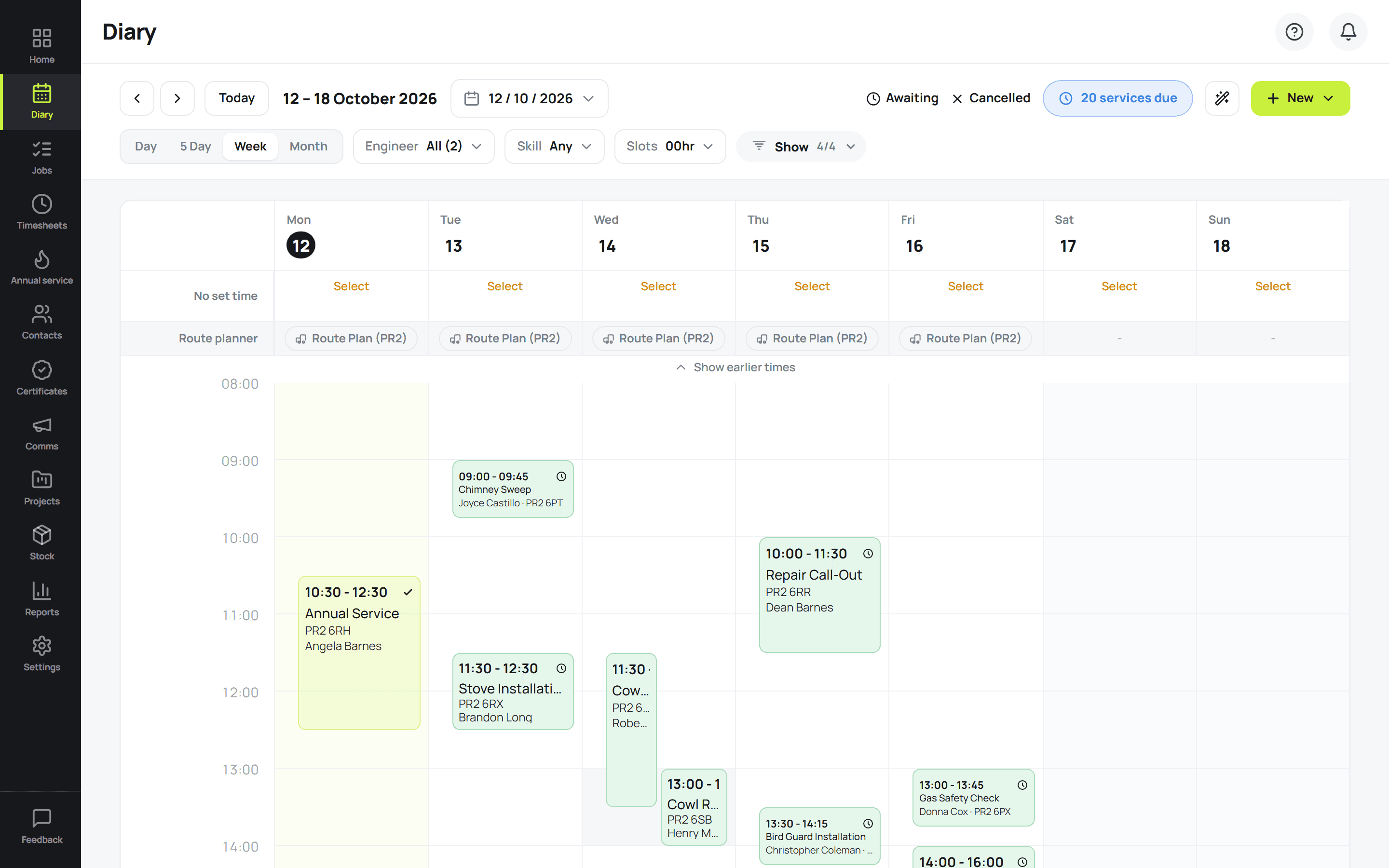Viewport: 1389px width, 868px height.
Task: Open the Diary sidebar item
Action: click(41, 102)
